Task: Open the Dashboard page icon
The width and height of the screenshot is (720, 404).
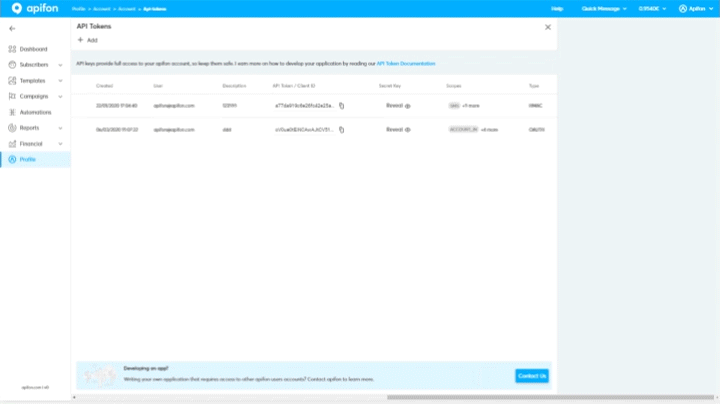Action: (x=12, y=48)
